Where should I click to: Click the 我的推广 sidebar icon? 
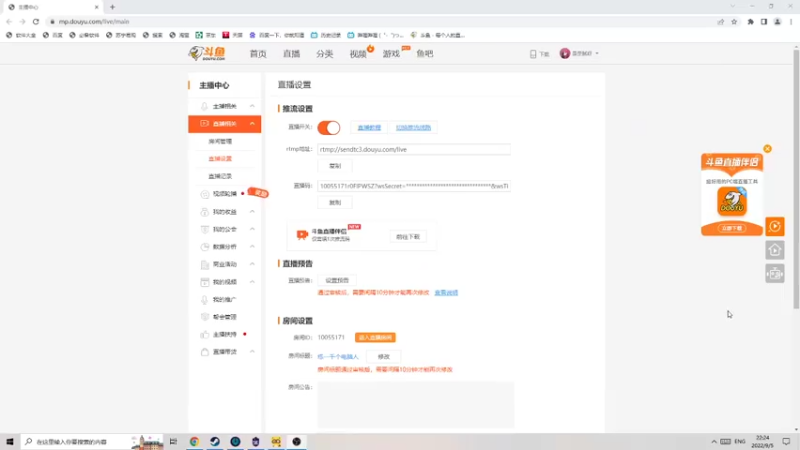pyautogui.click(x=205, y=299)
